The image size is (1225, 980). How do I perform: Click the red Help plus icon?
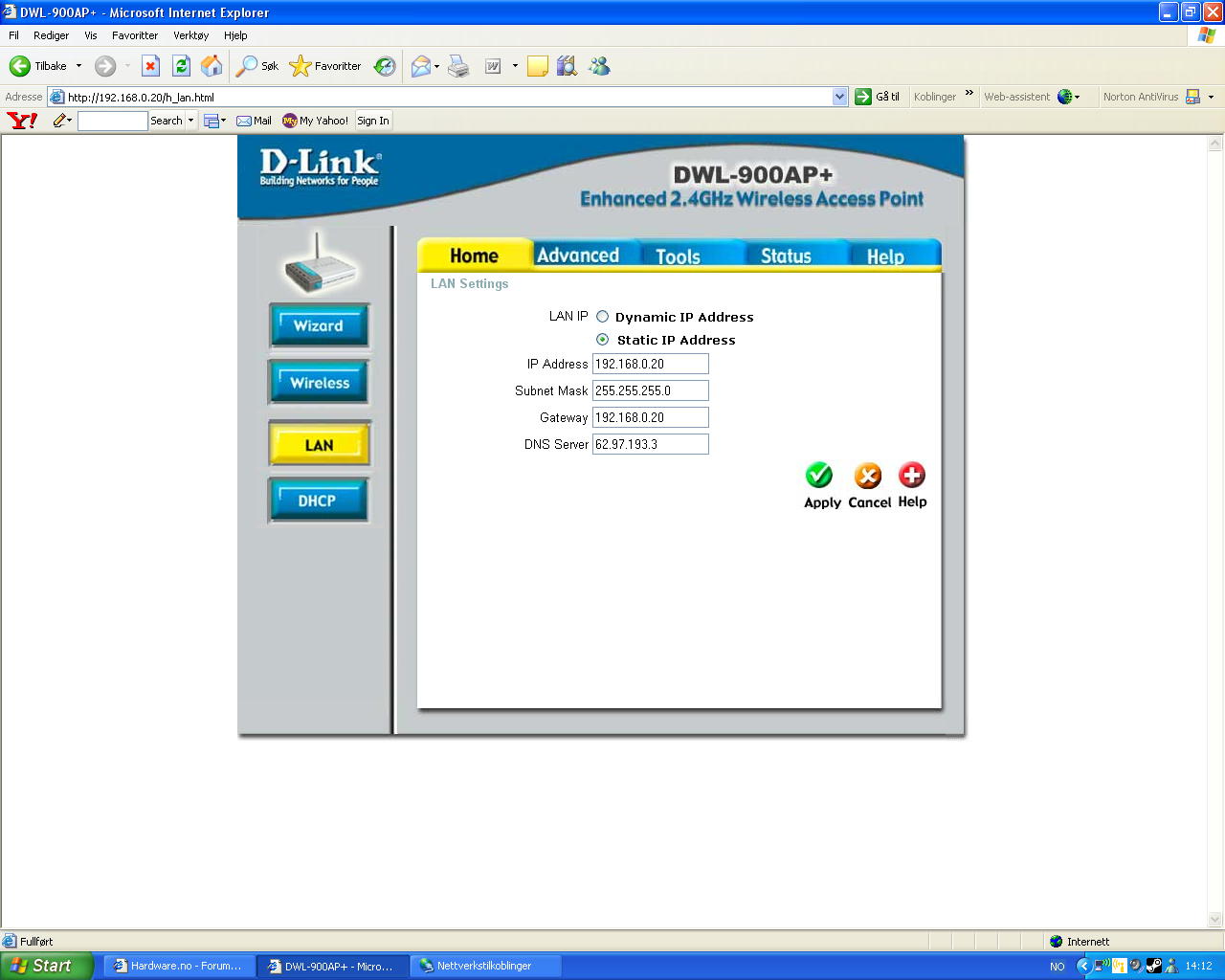click(x=912, y=475)
